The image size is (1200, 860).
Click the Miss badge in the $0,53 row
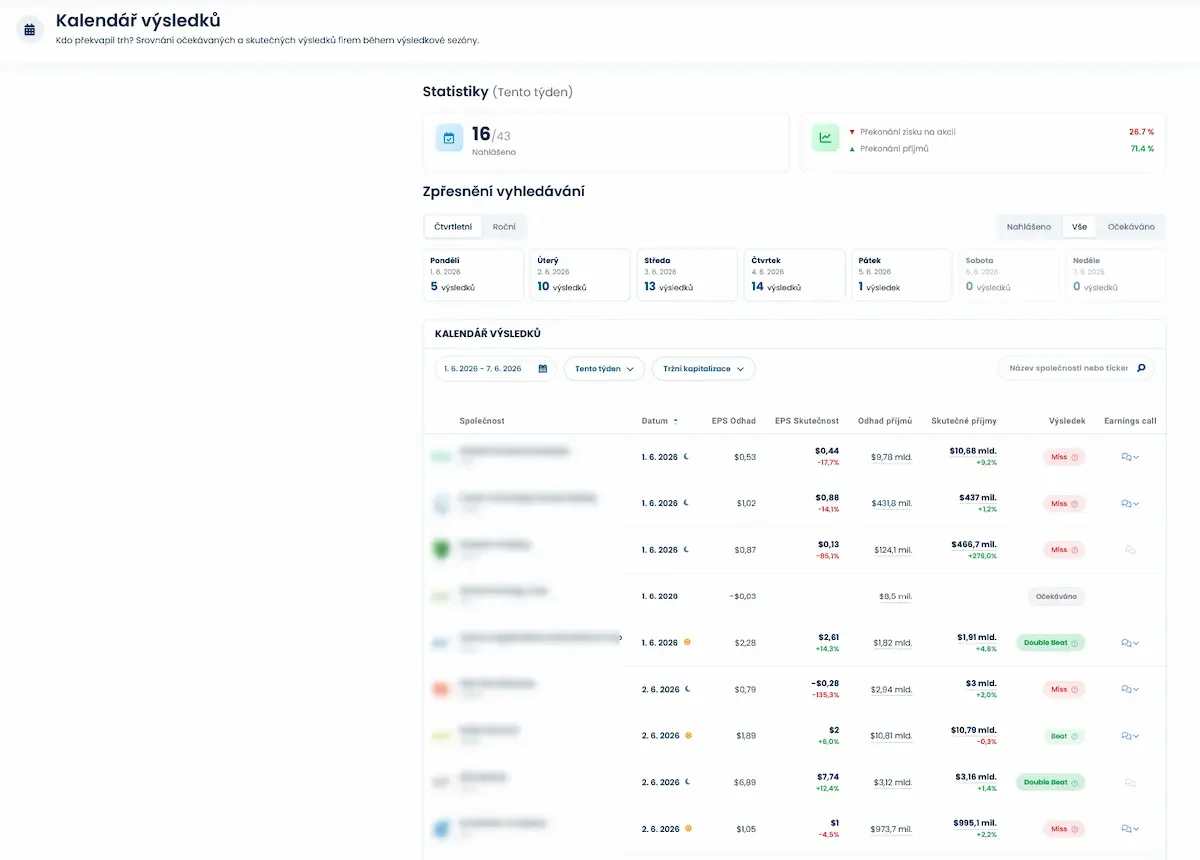pyautogui.click(x=1063, y=457)
